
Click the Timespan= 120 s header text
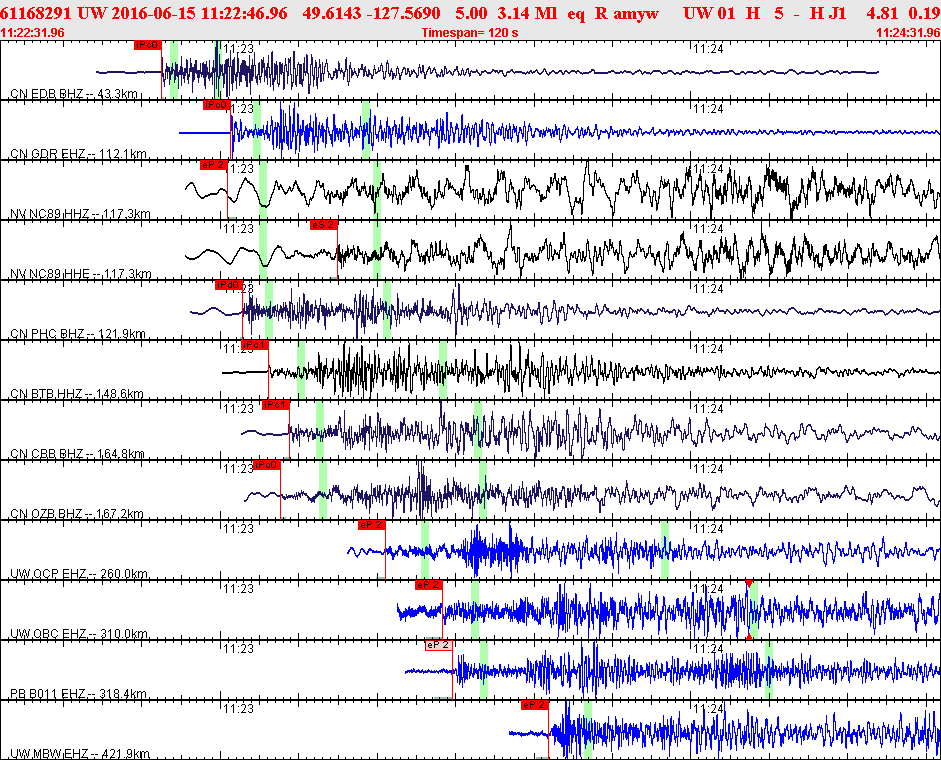pyautogui.click(x=470, y=33)
